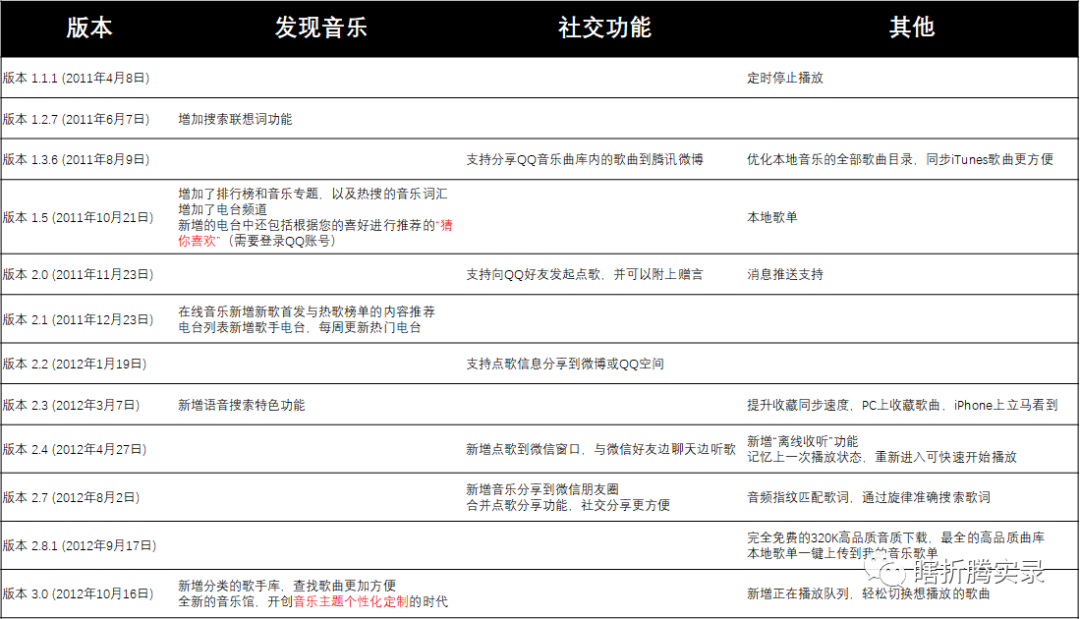Select the 版本 2.8.1 (2012年9月17日) label
This screenshot has height=619, width=1080.
pos(80,544)
